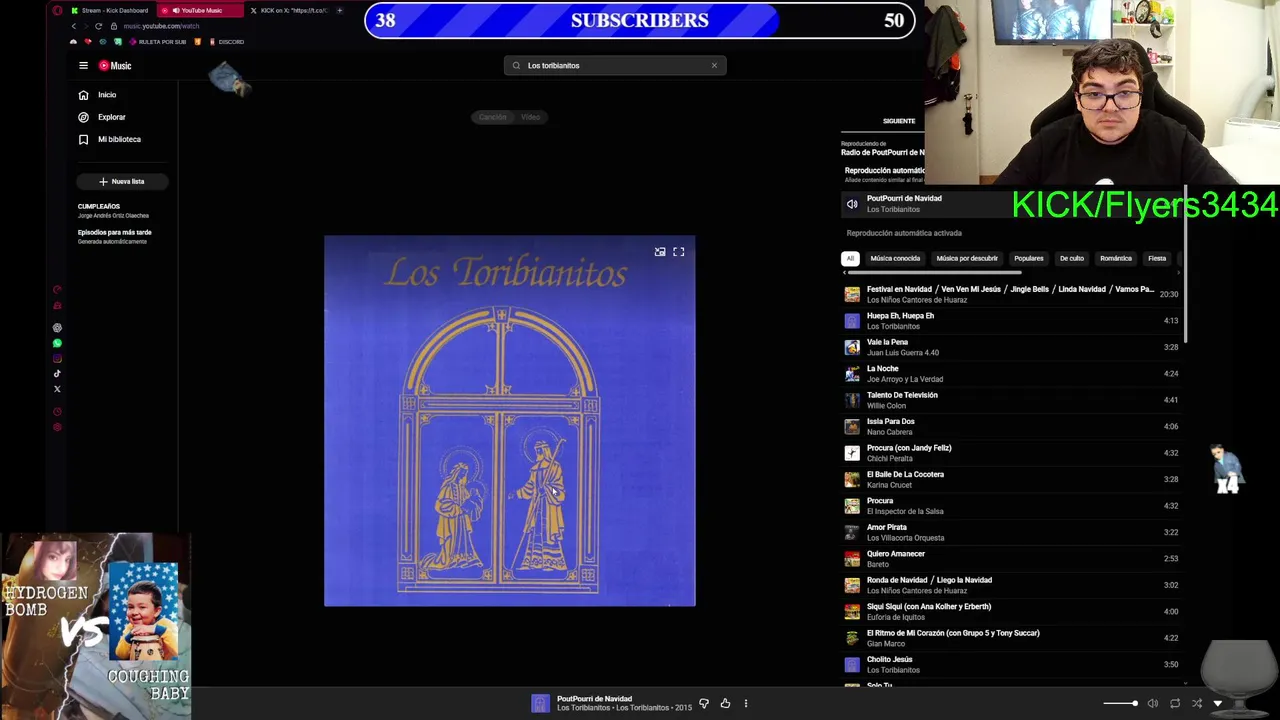This screenshot has width=1280, height=720.
Task: Play Ronda de Navidad / Llego la Navidad
Action: [1010, 585]
